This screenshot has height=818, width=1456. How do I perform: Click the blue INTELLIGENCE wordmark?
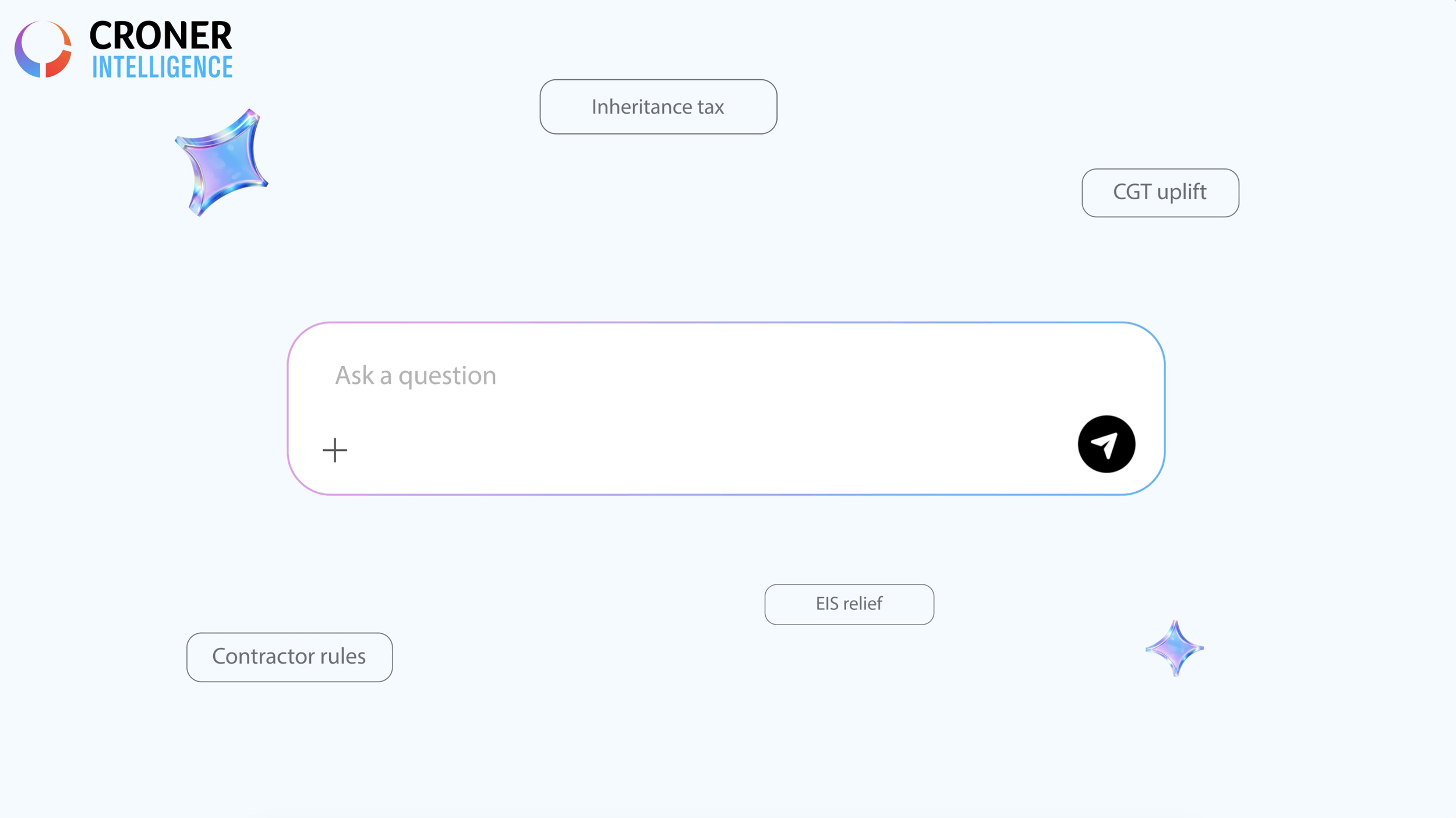[x=162, y=67]
